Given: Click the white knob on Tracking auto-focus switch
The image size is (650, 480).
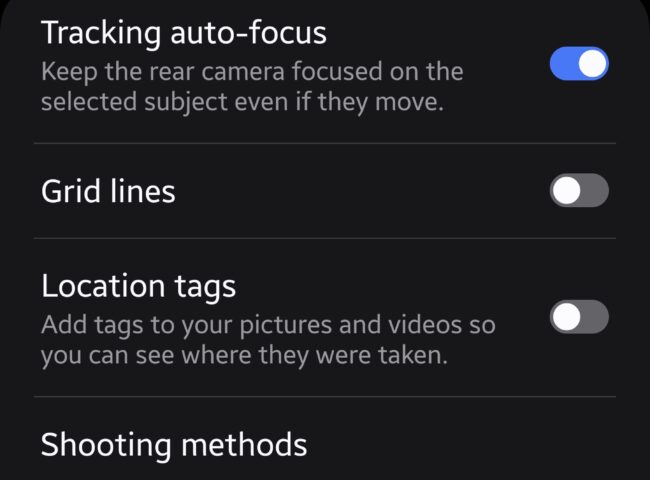Looking at the screenshot, I should [593, 65].
